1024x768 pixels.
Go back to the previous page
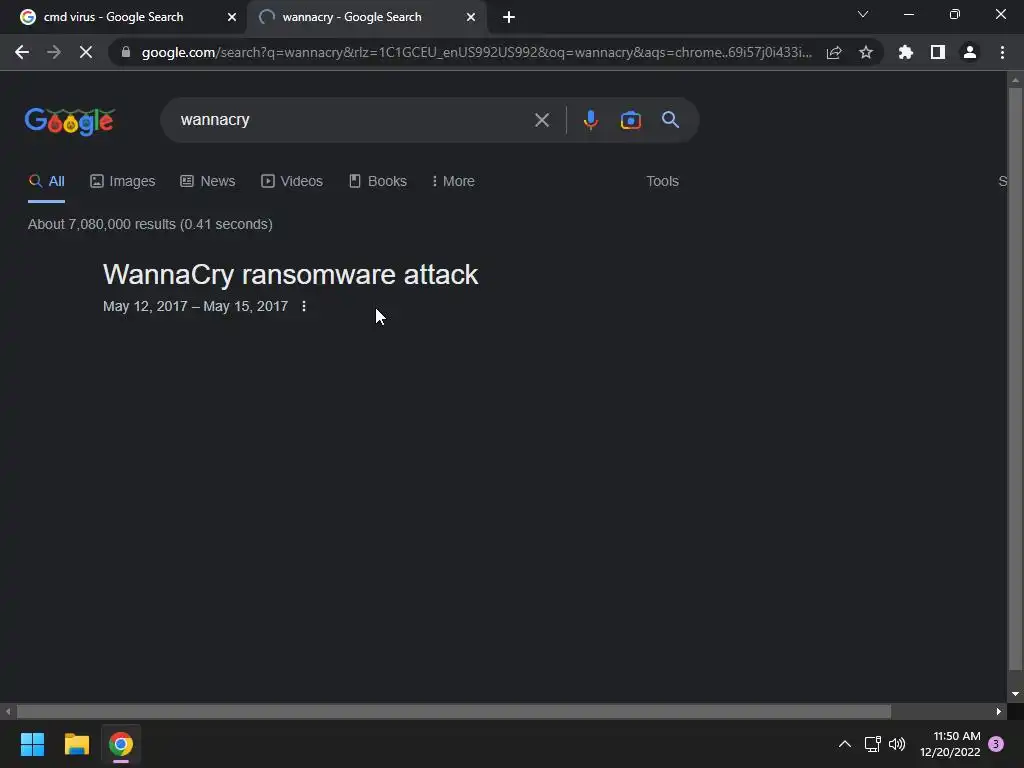click(x=22, y=52)
